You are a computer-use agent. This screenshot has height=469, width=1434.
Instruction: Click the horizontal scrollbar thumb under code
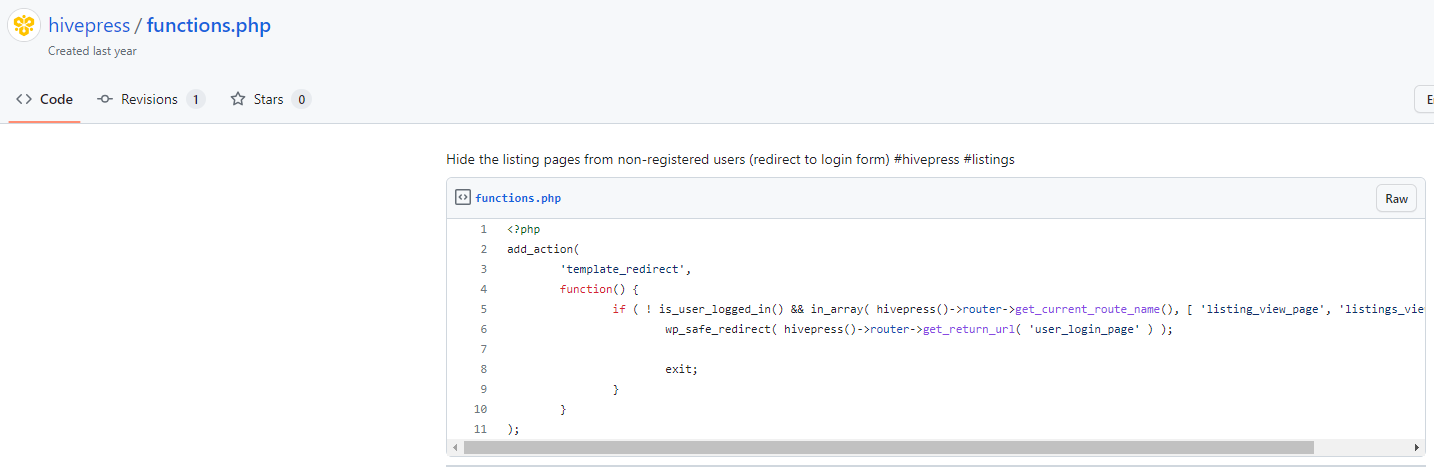click(889, 447)
